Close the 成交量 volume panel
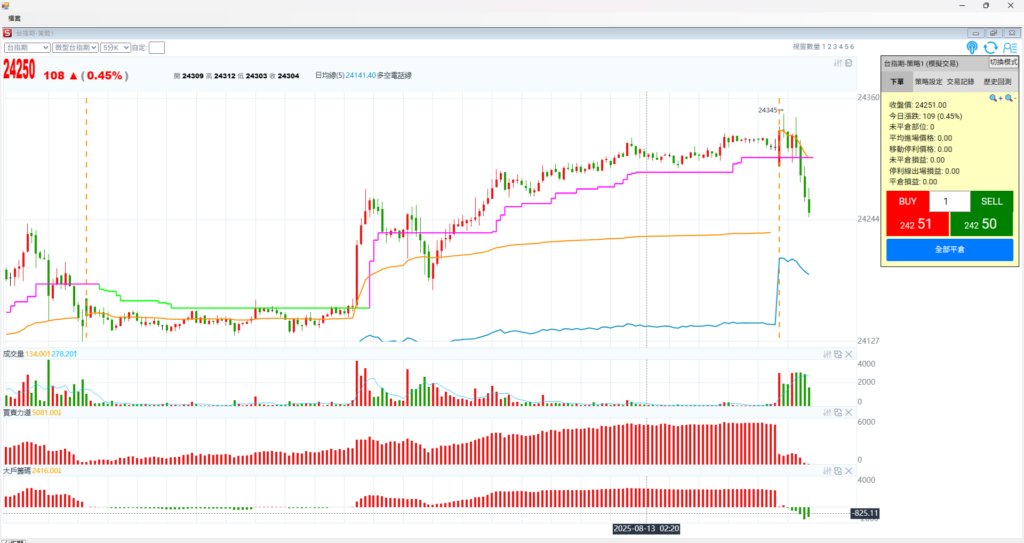Viewport: 1024px width, 543px height. click(849, 355)
